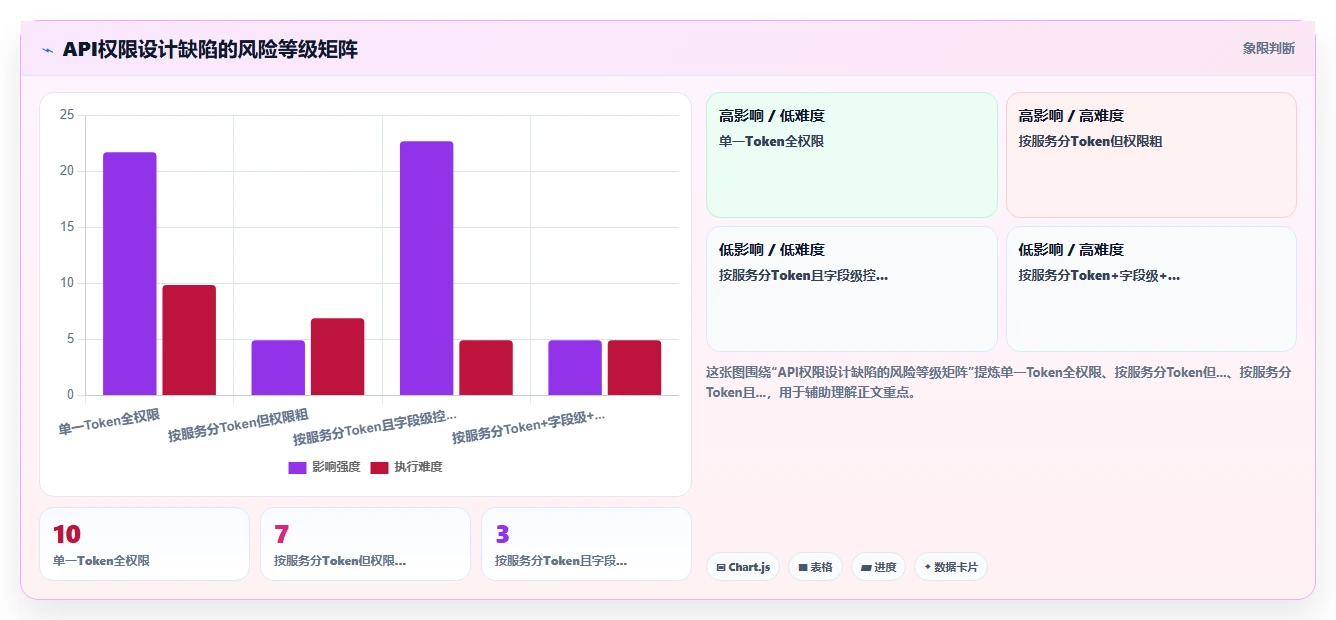Image resolution: width=1336 pixels, height=620 pixels.
Task: Click 单一Token全权限 text in the green quadrant
Action: 771,141
